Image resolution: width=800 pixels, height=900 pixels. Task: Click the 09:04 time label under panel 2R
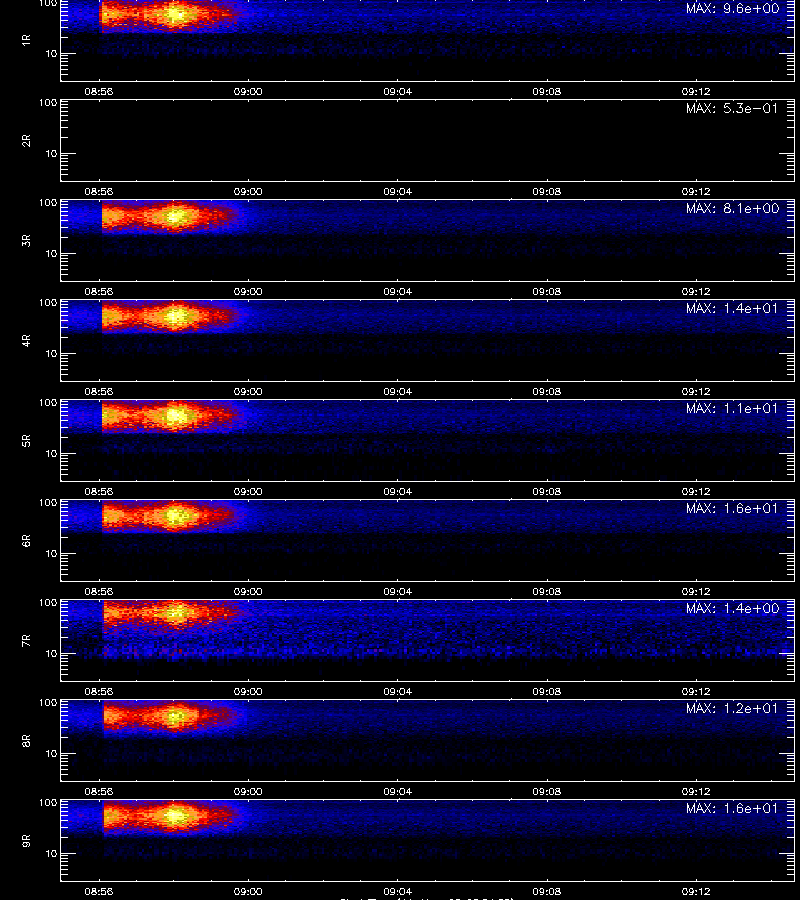398,191
